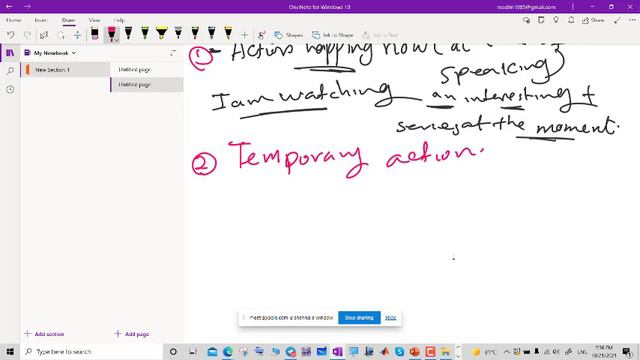Choose the Insert Space tool
The width and height of the screenshot is (640, 360).
click(x=78, y=35)
